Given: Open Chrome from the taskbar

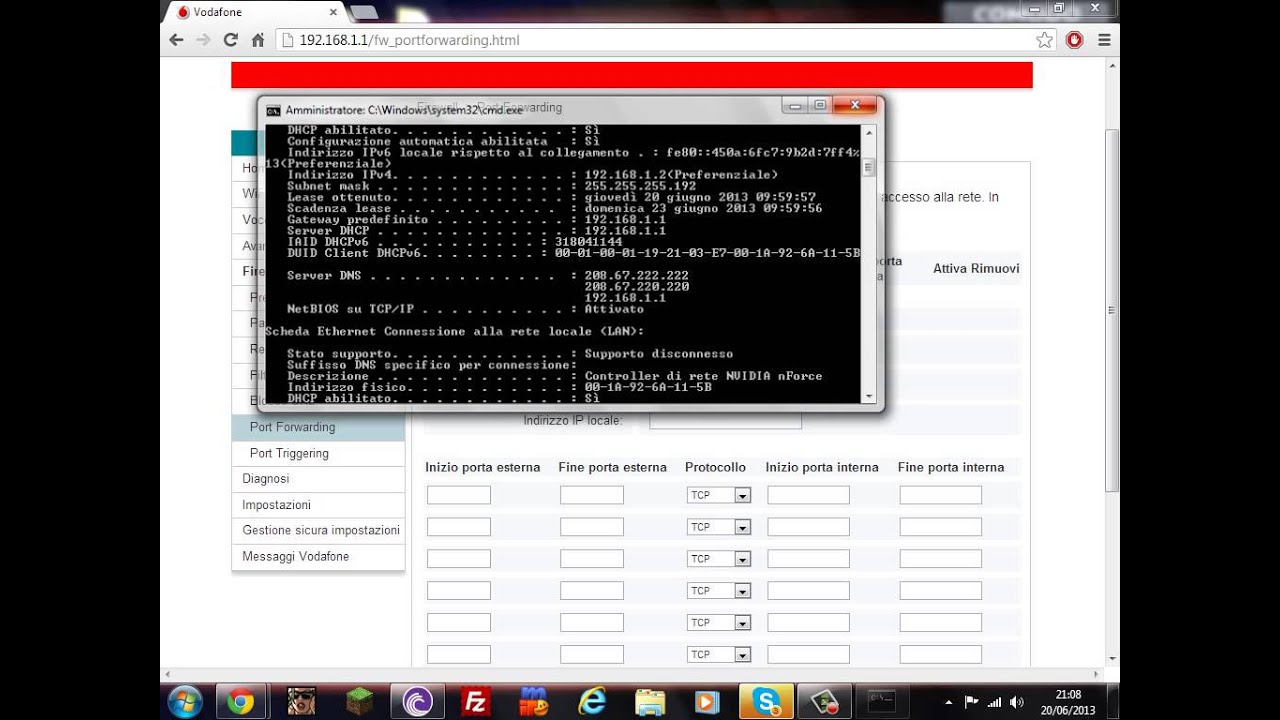Looking at the screenshot, I should click(x=240, y=702).
